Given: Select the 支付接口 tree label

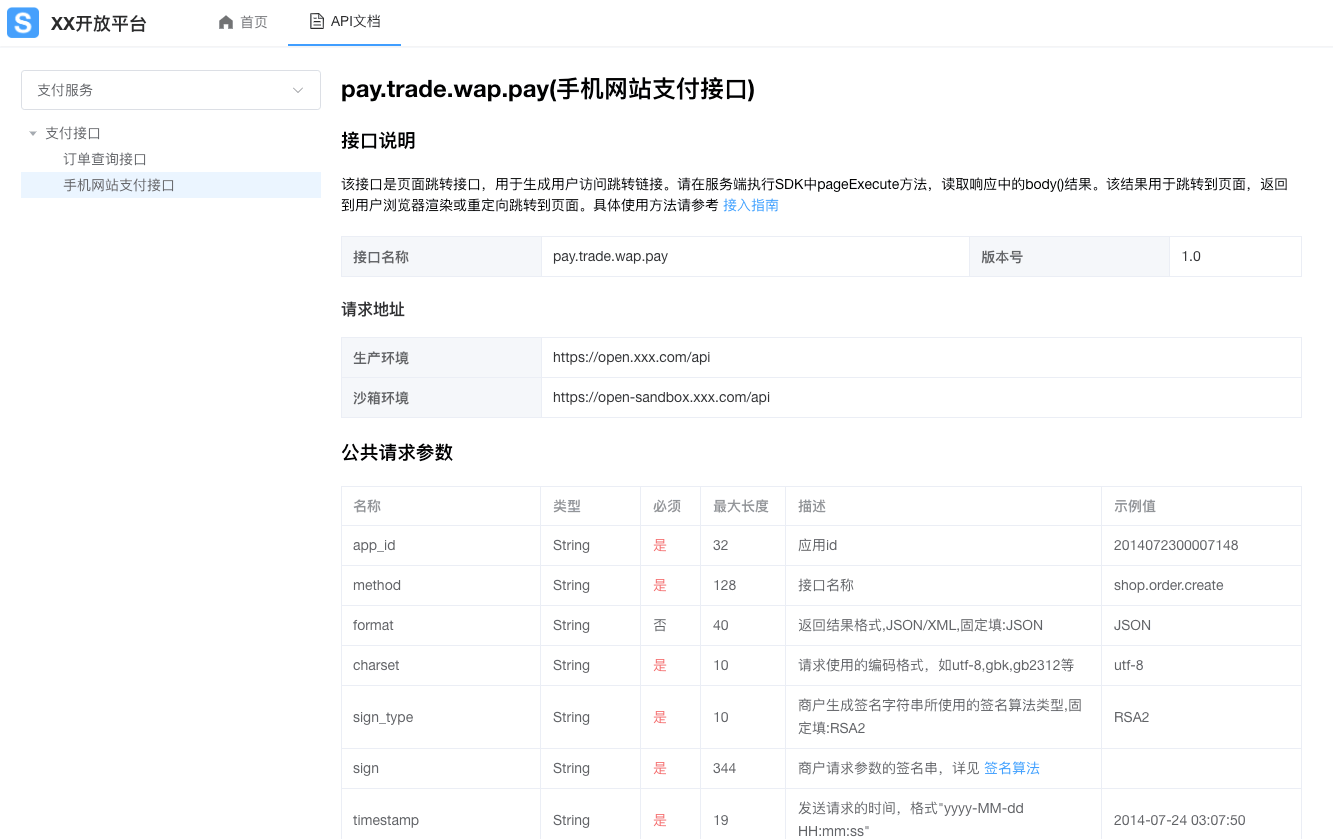Looking at the screenshot, I should 73,133.
